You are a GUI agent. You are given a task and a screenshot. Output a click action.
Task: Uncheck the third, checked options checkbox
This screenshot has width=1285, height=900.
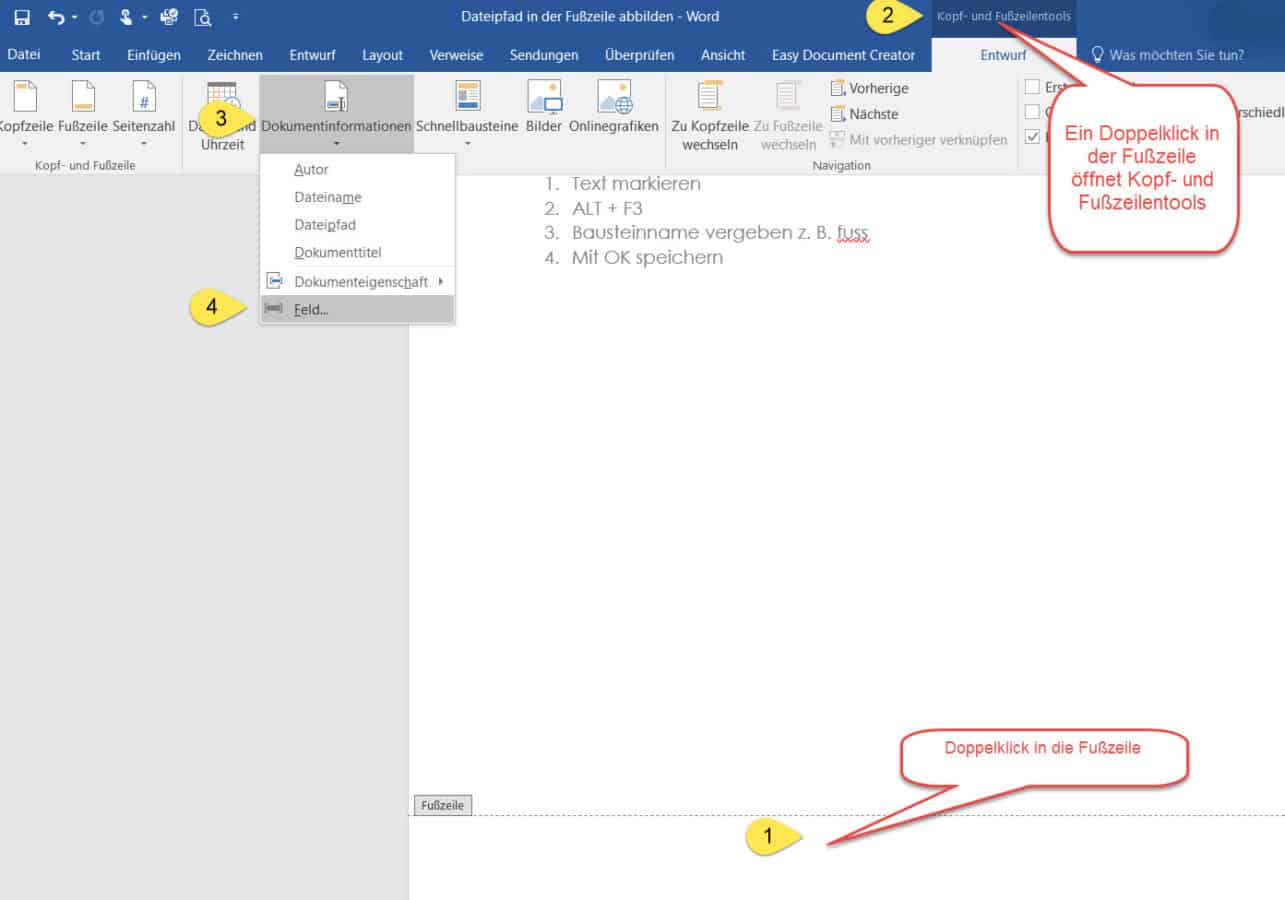click(x=1033, y=137)
